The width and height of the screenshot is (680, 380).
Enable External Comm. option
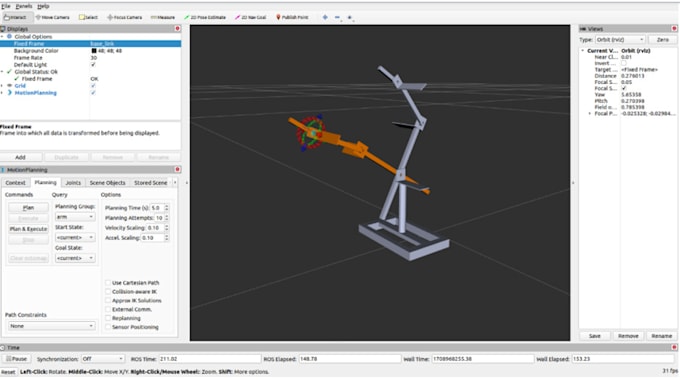[108, 309]
